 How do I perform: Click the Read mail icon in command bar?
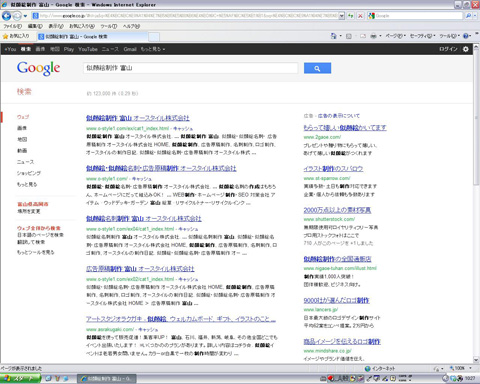(363, 36)
